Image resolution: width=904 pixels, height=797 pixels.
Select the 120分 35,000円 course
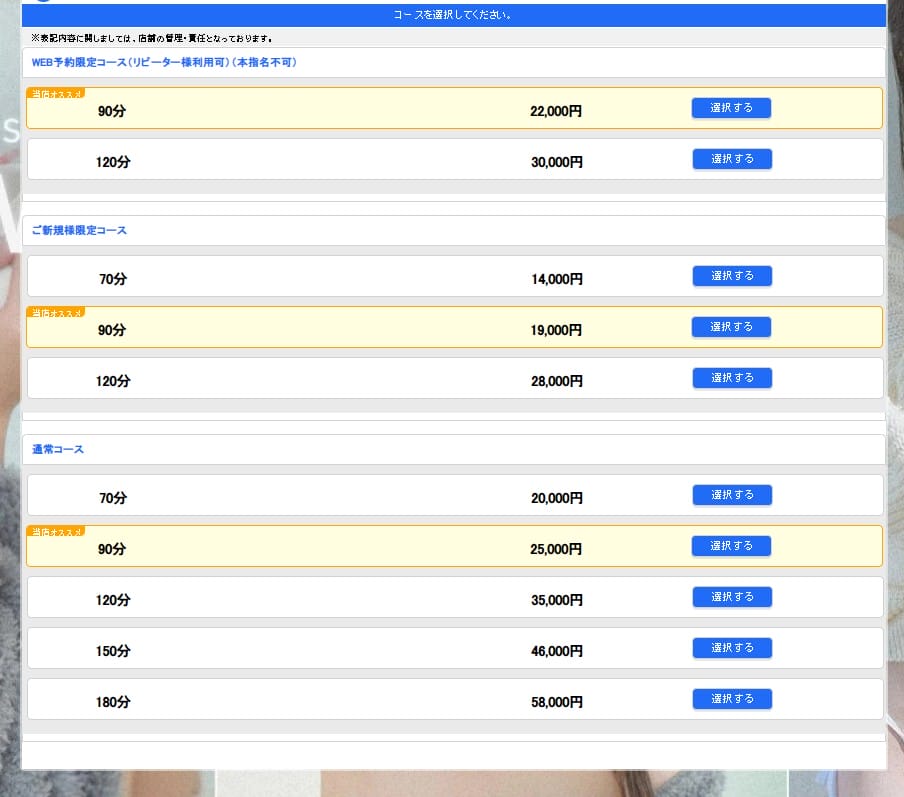pyautogui.click(x=731, y=596)
